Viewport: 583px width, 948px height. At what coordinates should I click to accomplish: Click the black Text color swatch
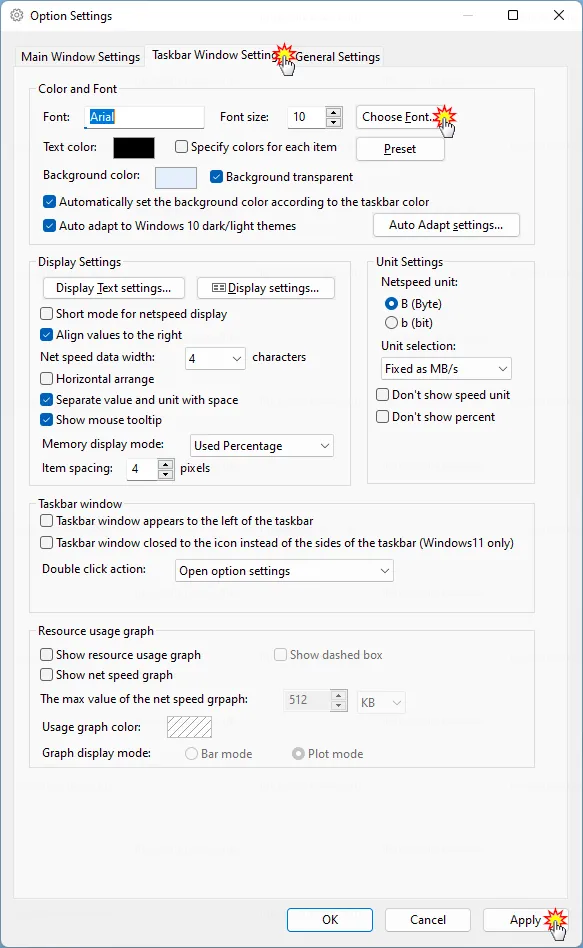[134, 148]
